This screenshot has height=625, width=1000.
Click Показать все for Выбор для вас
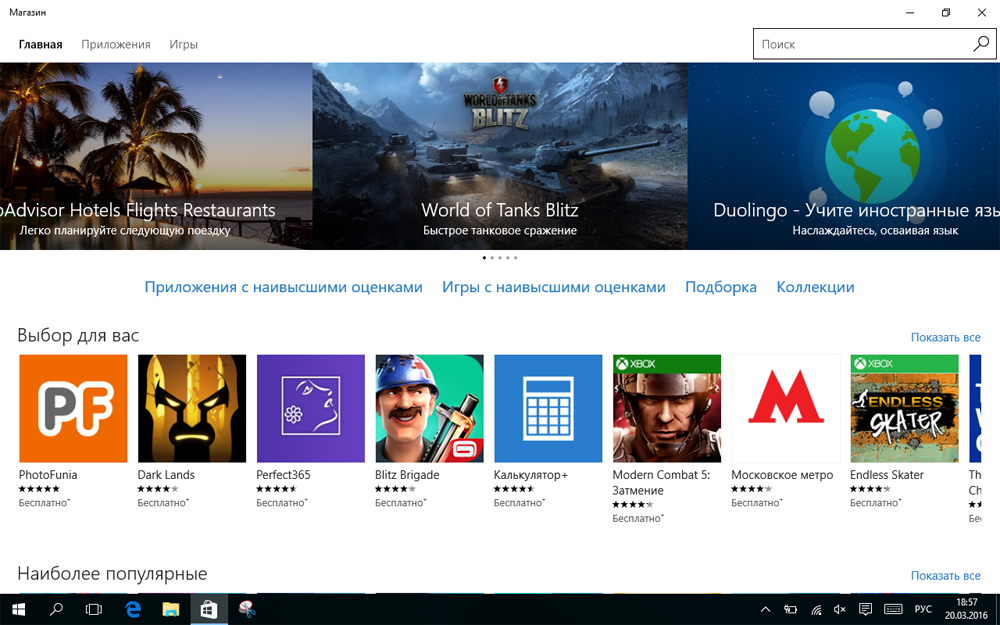click(x=945, y=337)
